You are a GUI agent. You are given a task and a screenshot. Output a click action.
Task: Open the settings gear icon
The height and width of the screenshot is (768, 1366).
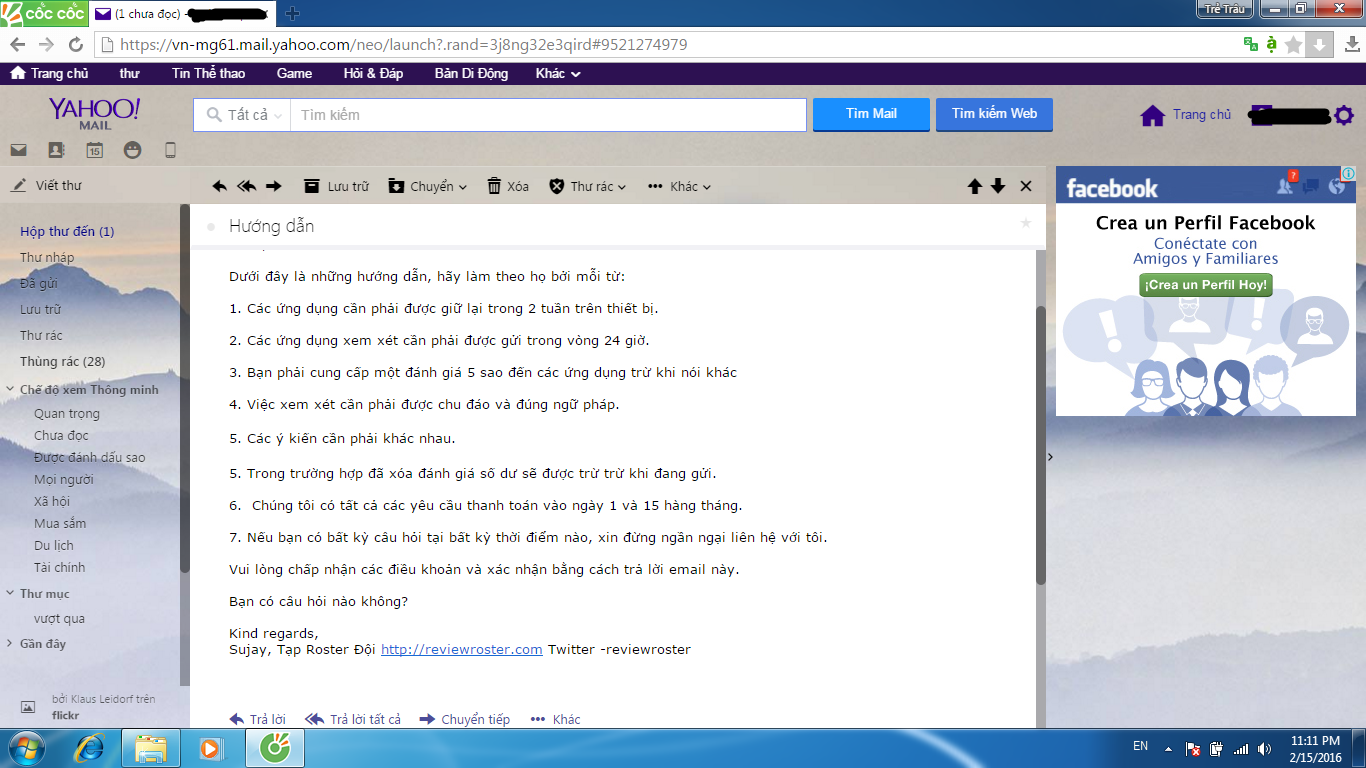coord(1344,115)
